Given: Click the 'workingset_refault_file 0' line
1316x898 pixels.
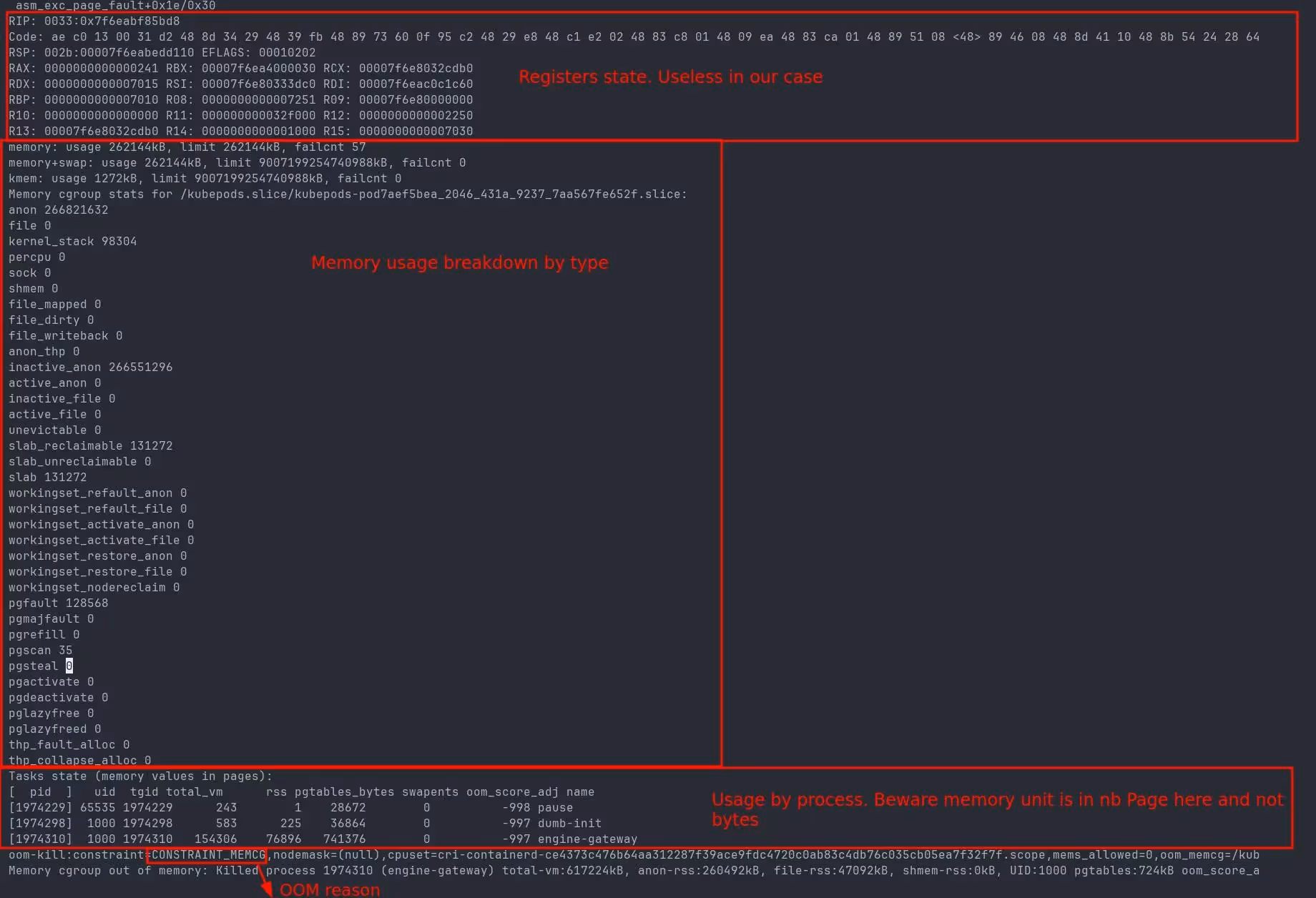Looking at the screenshot, I should (x=98, y=509).
